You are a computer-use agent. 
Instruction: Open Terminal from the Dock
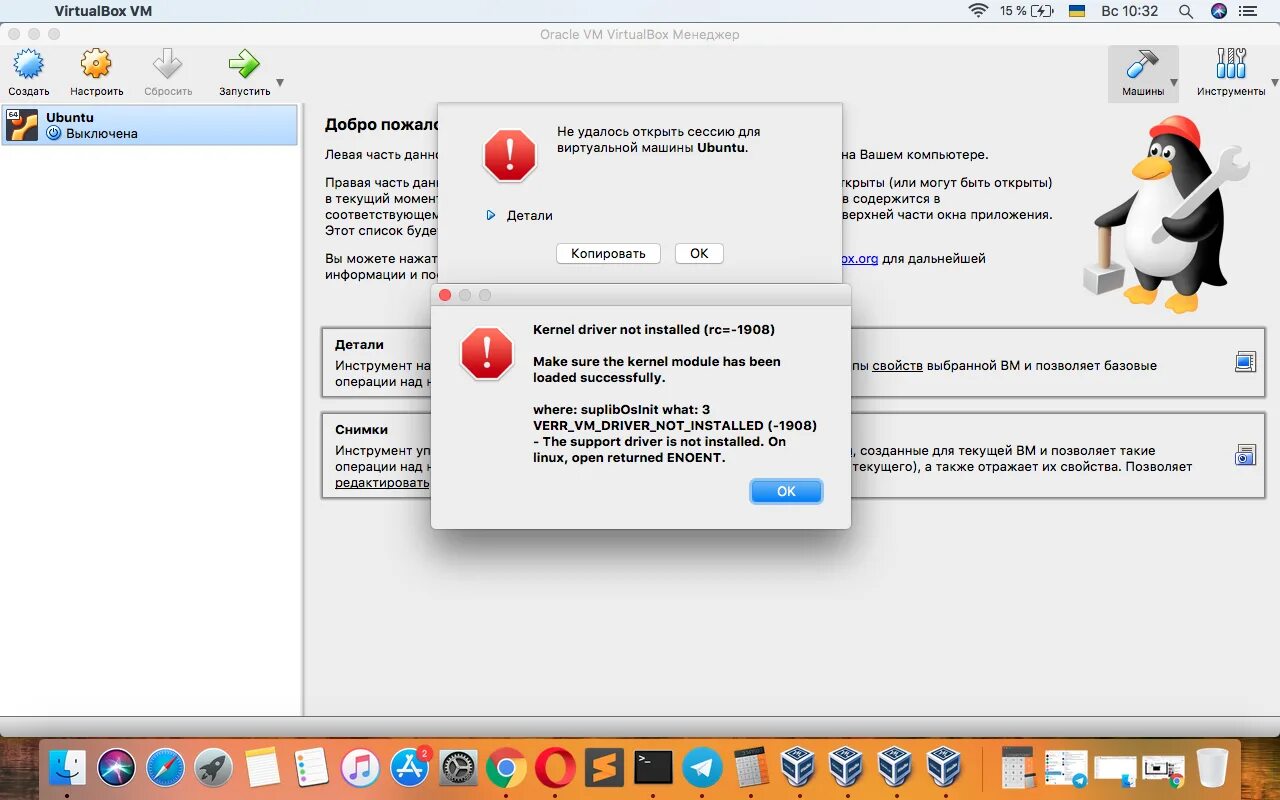tap(653, 767)
